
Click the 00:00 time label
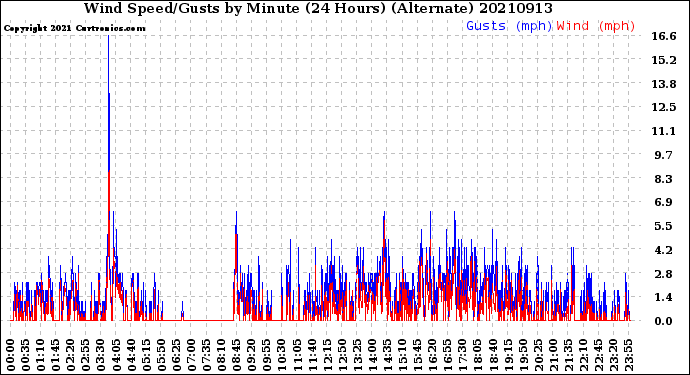(11, 355)
